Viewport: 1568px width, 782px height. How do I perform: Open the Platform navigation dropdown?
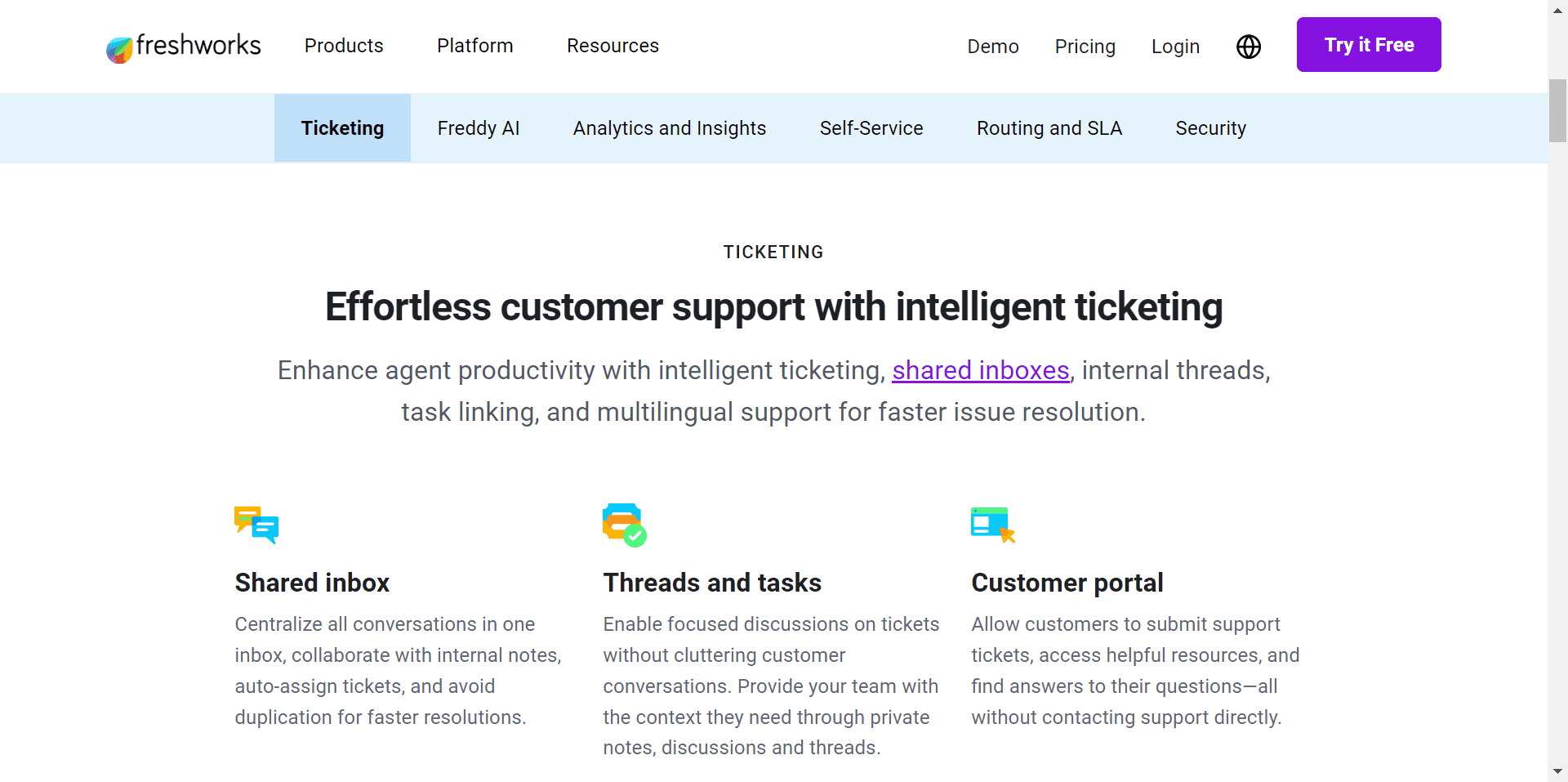pos(474,46)
